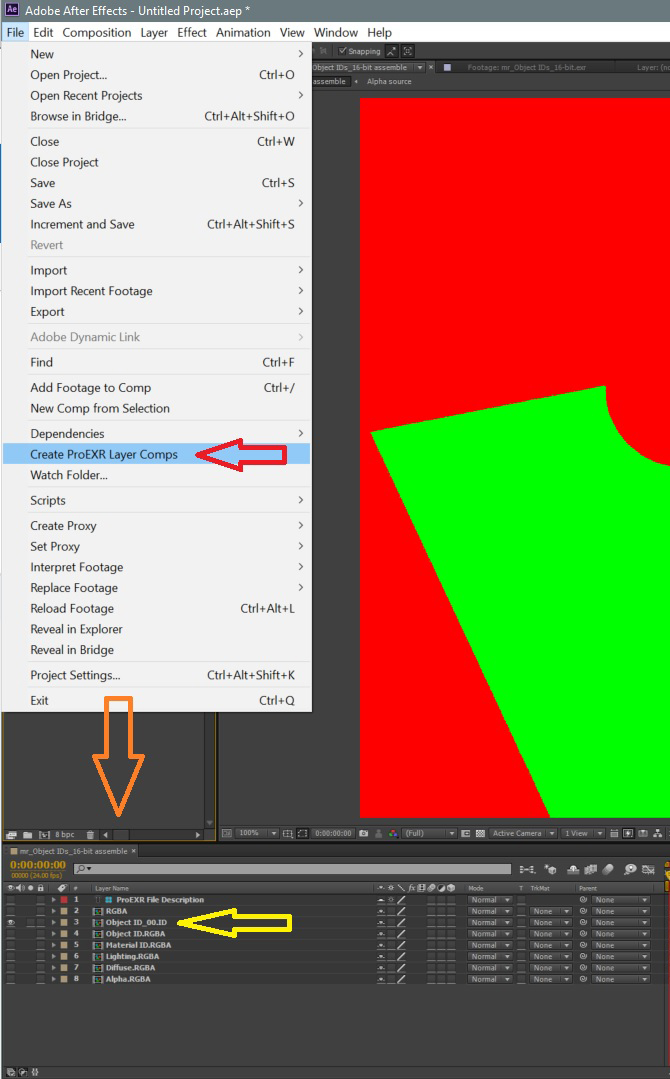Expand the Object ID_00.ID layer properties
The height and width of the screenshot is (1079, 670).
click(x=54, y=922)
